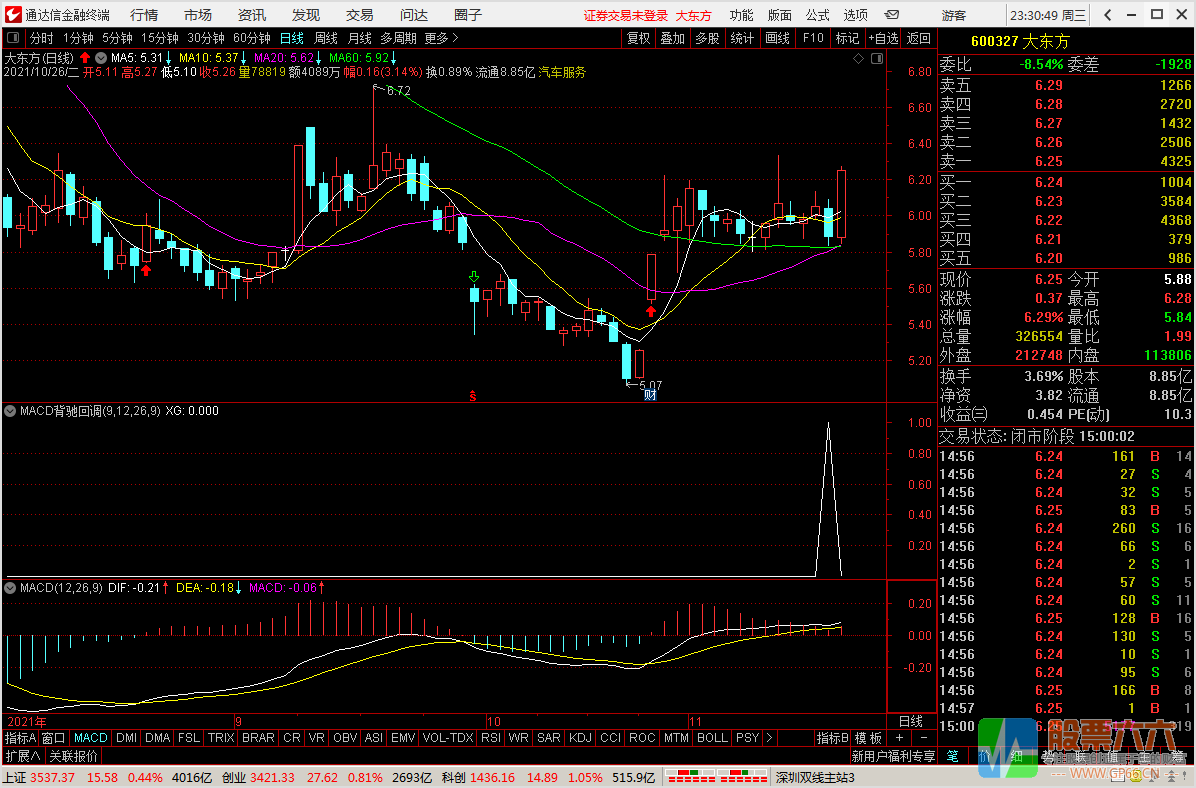This screenshot has height=788, width=1196.
Task: Open the 日线 period selector at chart corner
Action: tap(911, 721)
